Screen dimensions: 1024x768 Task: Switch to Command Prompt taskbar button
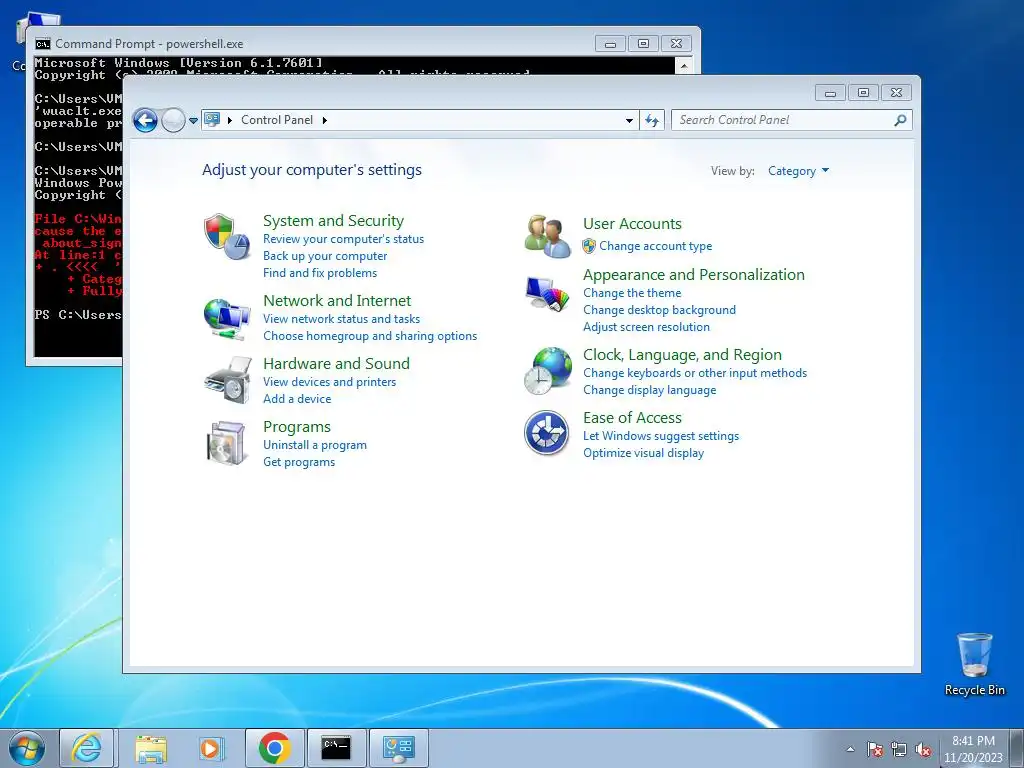pos(336,748)
